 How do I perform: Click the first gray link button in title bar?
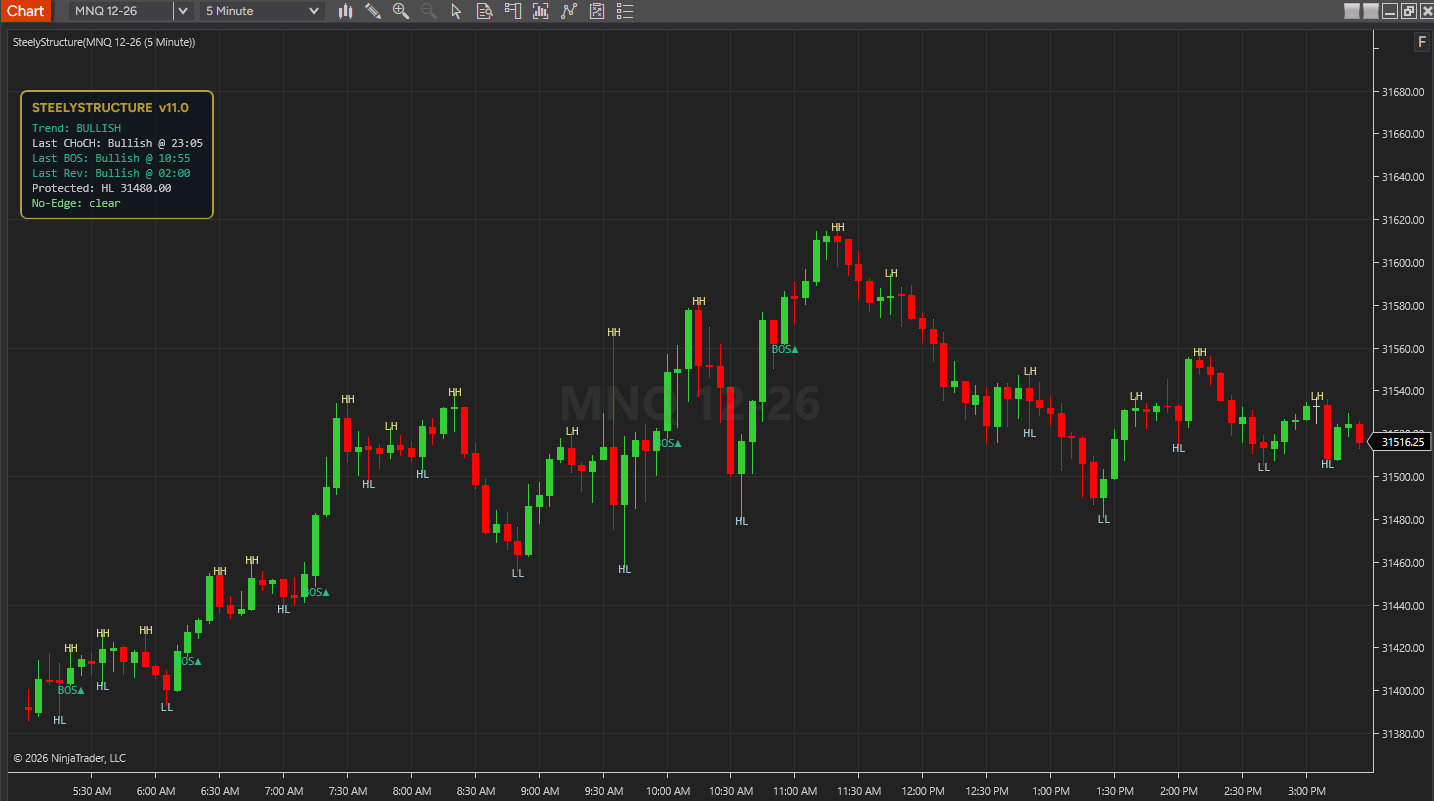(1352, 11)
